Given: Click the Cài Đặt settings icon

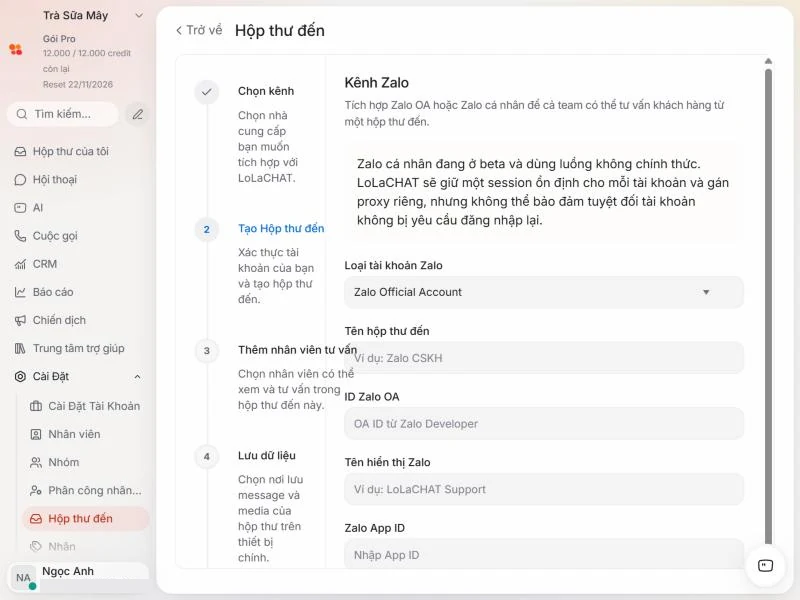Looking at the screenshot, I should point(20,377).
